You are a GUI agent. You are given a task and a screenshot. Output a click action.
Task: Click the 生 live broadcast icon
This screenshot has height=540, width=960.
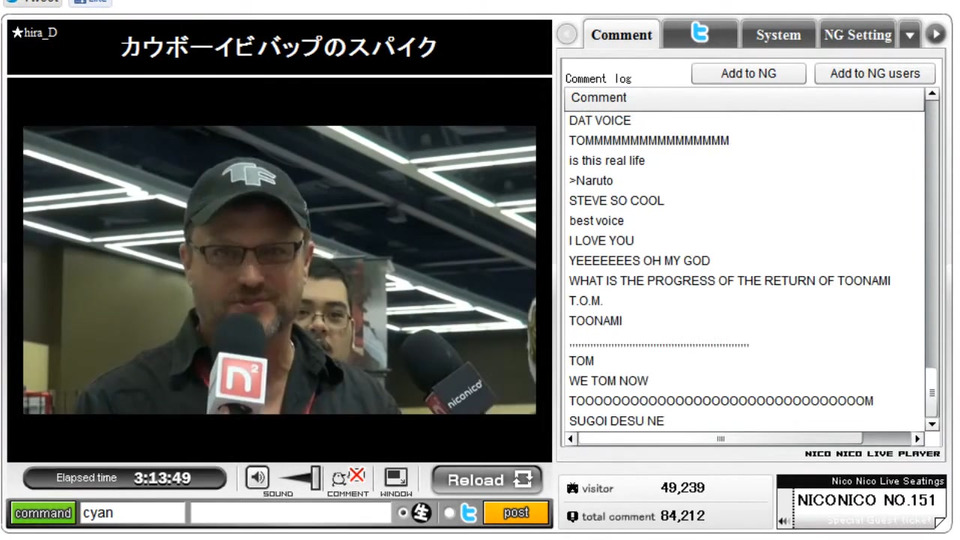click(x=421, y=513)
